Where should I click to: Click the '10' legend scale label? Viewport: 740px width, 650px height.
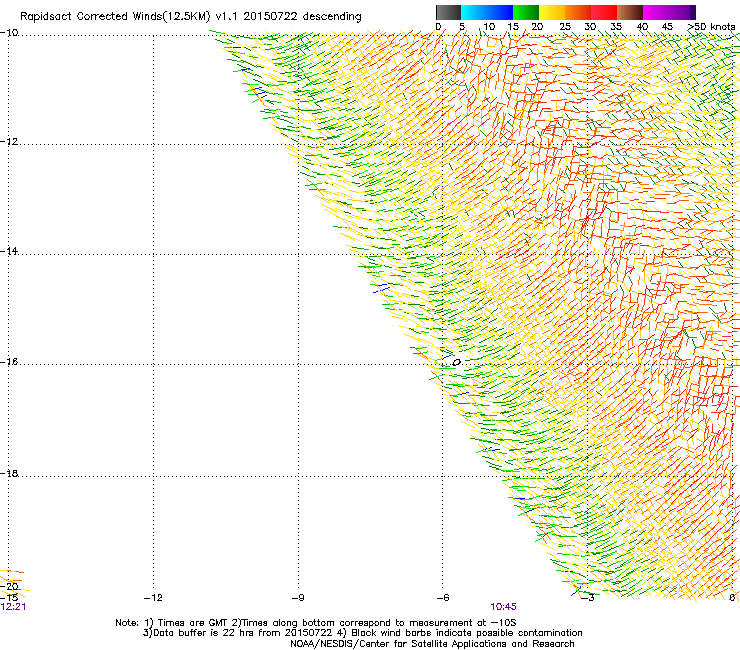pos(489,27)
